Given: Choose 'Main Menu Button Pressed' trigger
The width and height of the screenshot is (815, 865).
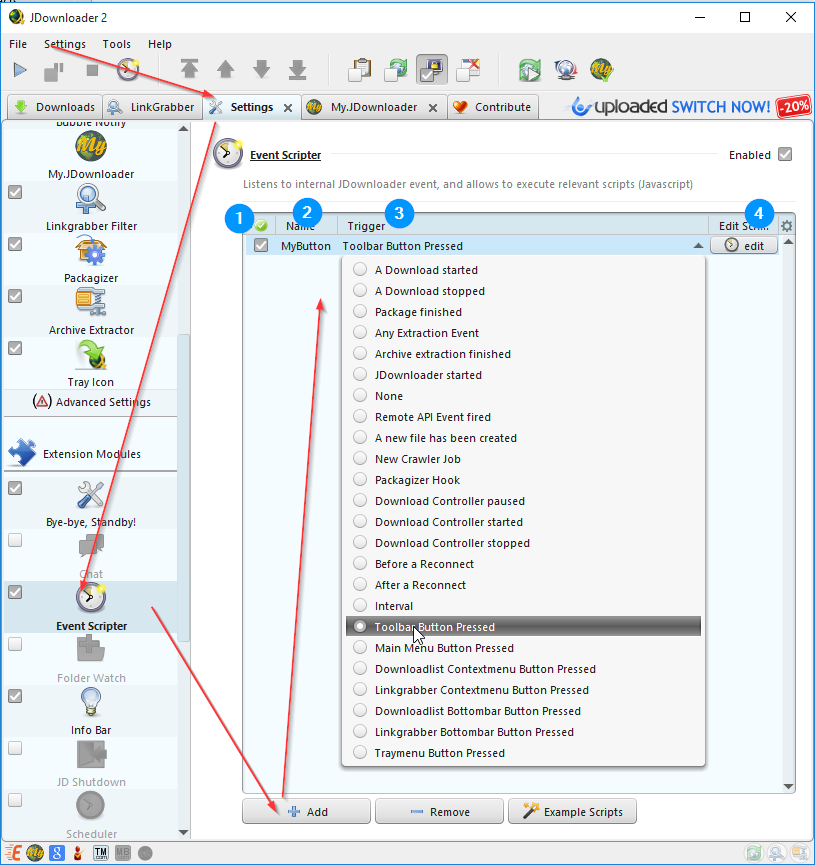Looking at the screenshot, I should pyautogui.click(x=523, y=648).
